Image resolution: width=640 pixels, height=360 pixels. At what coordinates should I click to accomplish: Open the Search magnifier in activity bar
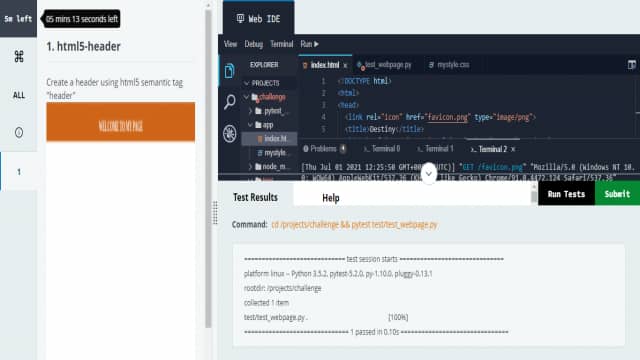tap(230, 102)
